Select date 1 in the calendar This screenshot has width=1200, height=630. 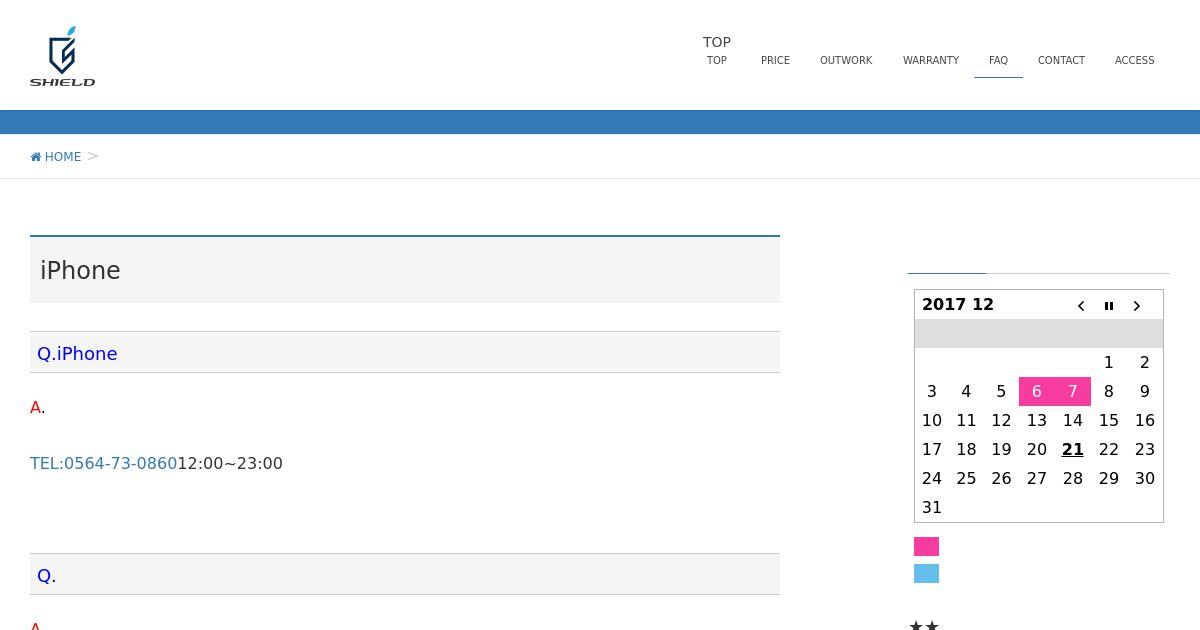(x=1109, y=363)
